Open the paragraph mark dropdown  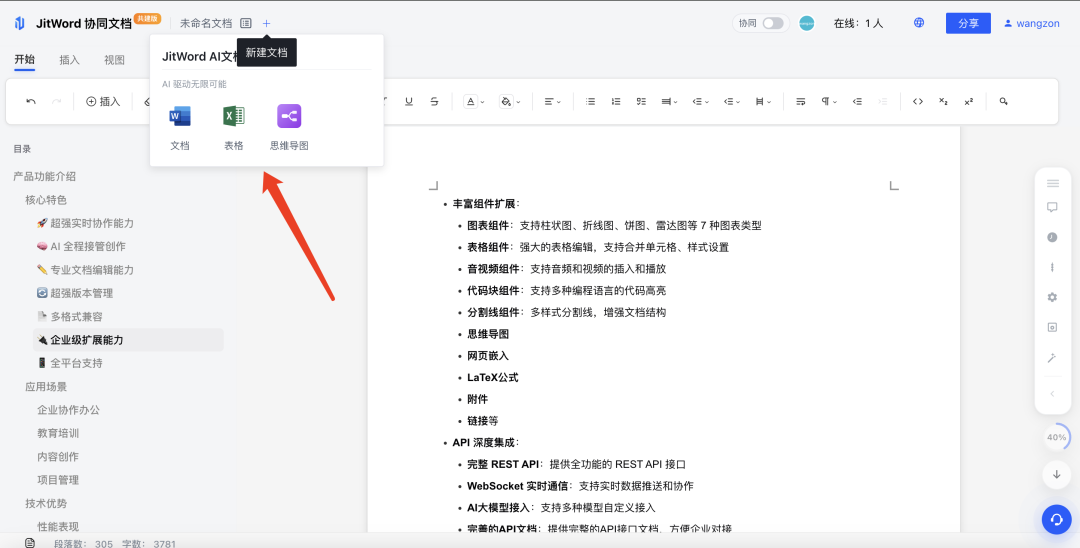pos(829,101)
